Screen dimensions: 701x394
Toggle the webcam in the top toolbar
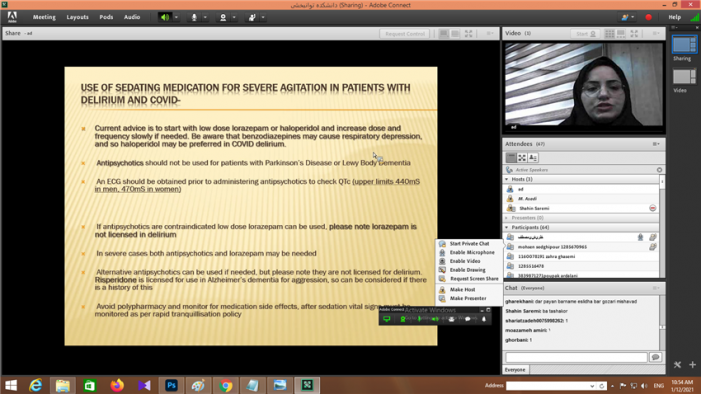tap(223, 17)
